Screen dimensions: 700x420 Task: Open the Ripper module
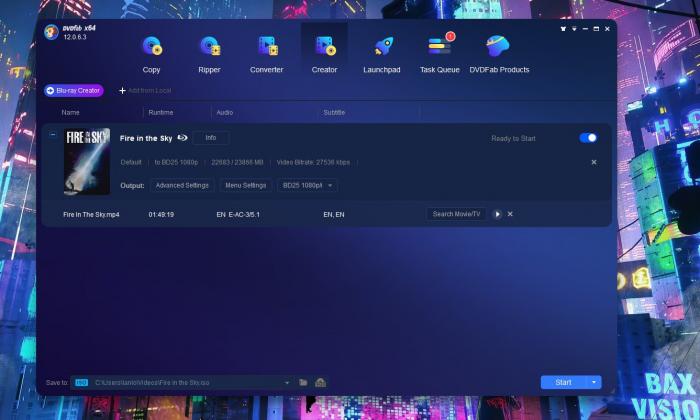coord(209,54)
